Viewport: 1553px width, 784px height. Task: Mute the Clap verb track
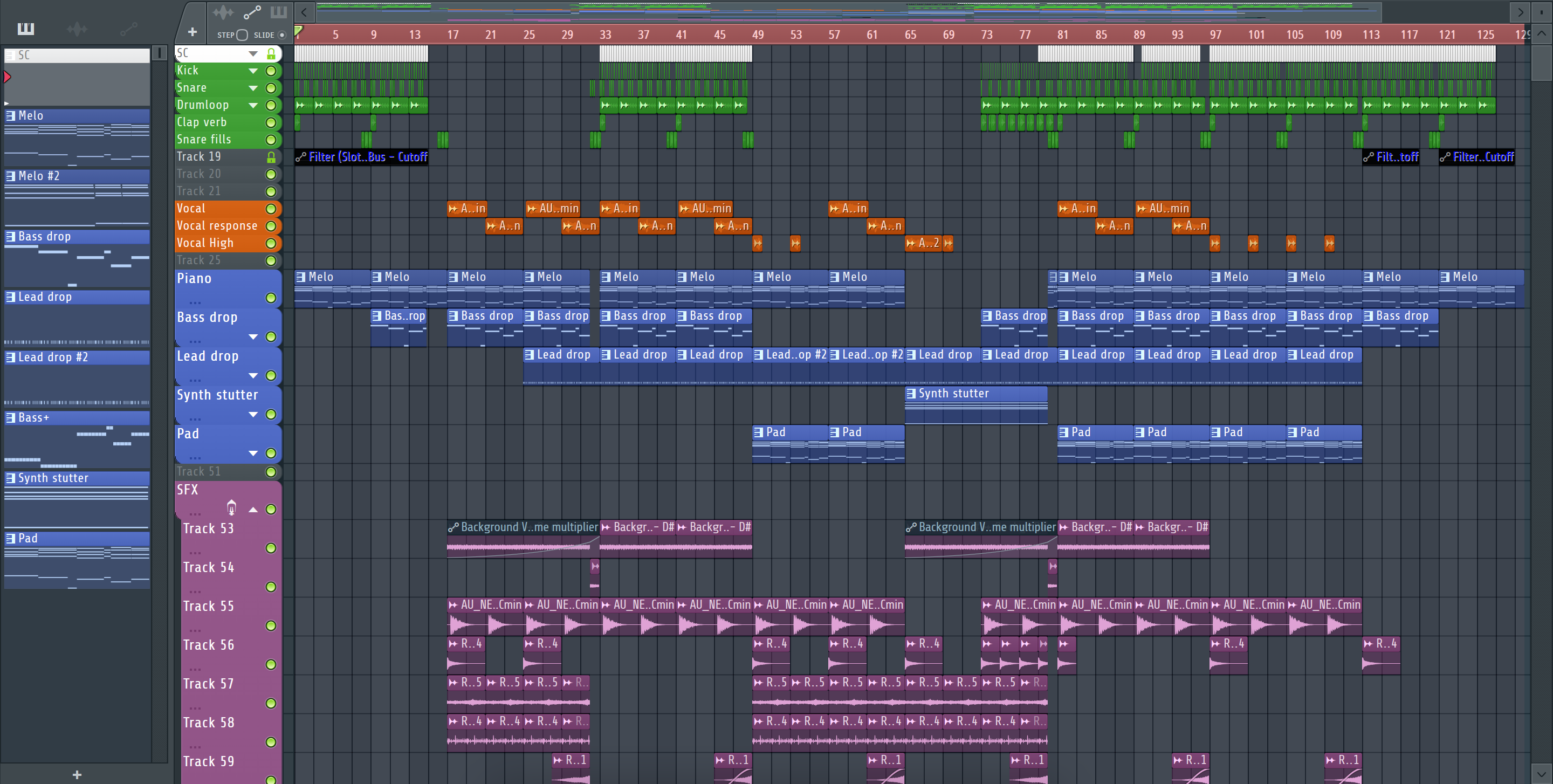271,123
